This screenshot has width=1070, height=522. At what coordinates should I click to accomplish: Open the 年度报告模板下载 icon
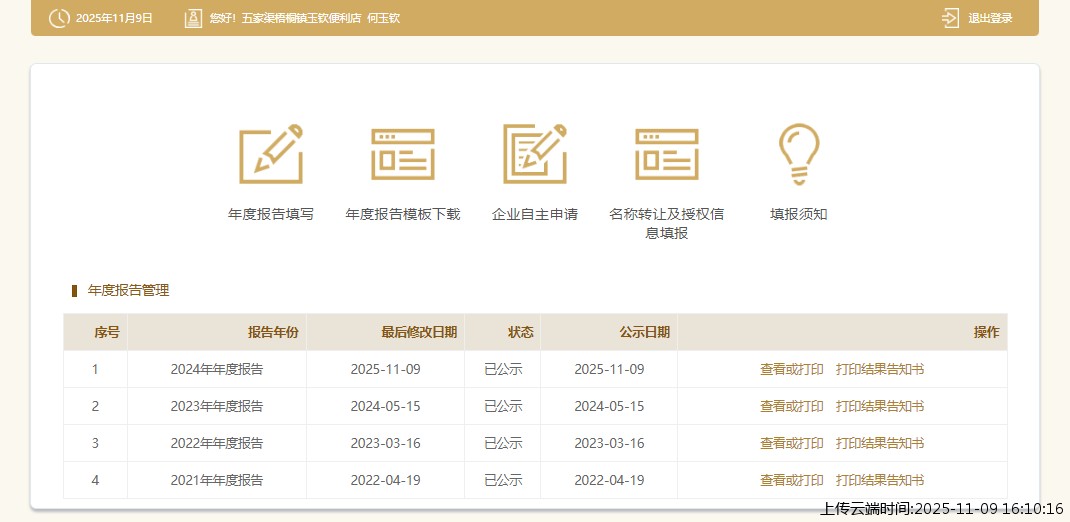tap(403, 154)
